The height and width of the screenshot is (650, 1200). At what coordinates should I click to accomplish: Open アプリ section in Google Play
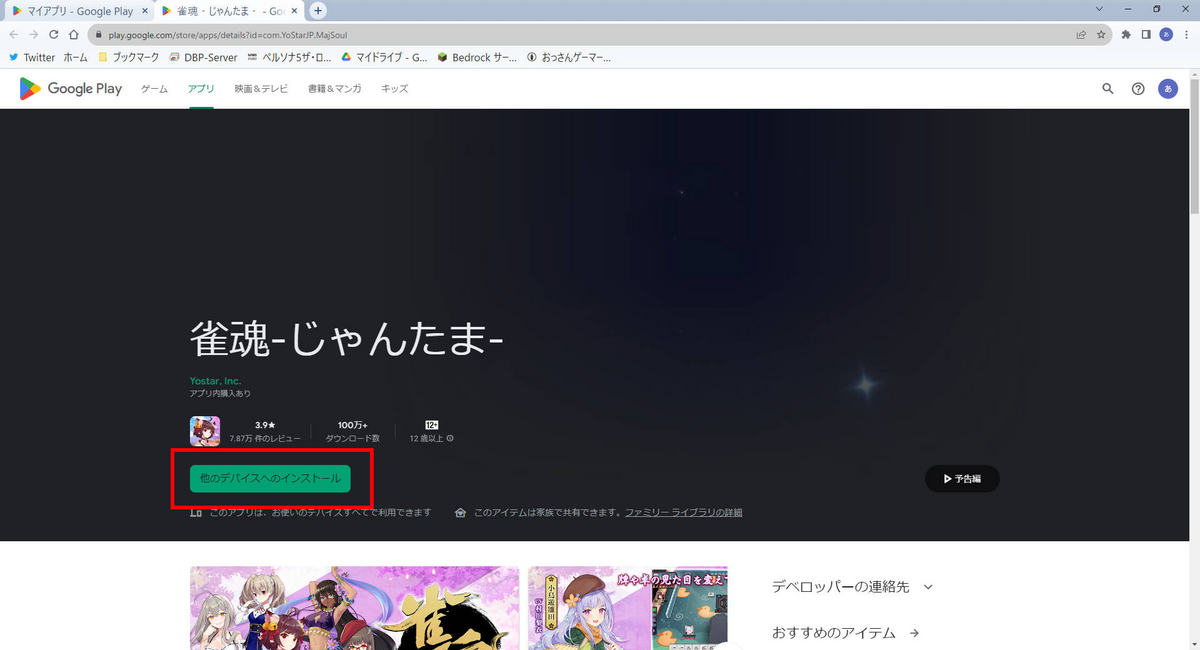coord(201,89)
